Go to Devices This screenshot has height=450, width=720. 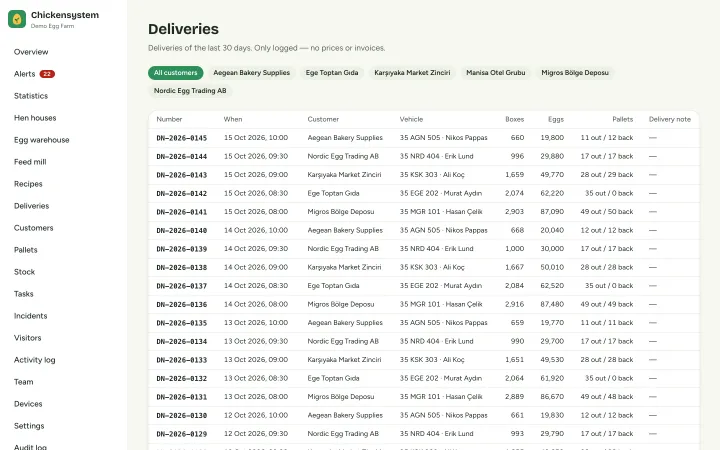(x=28, y=405)
